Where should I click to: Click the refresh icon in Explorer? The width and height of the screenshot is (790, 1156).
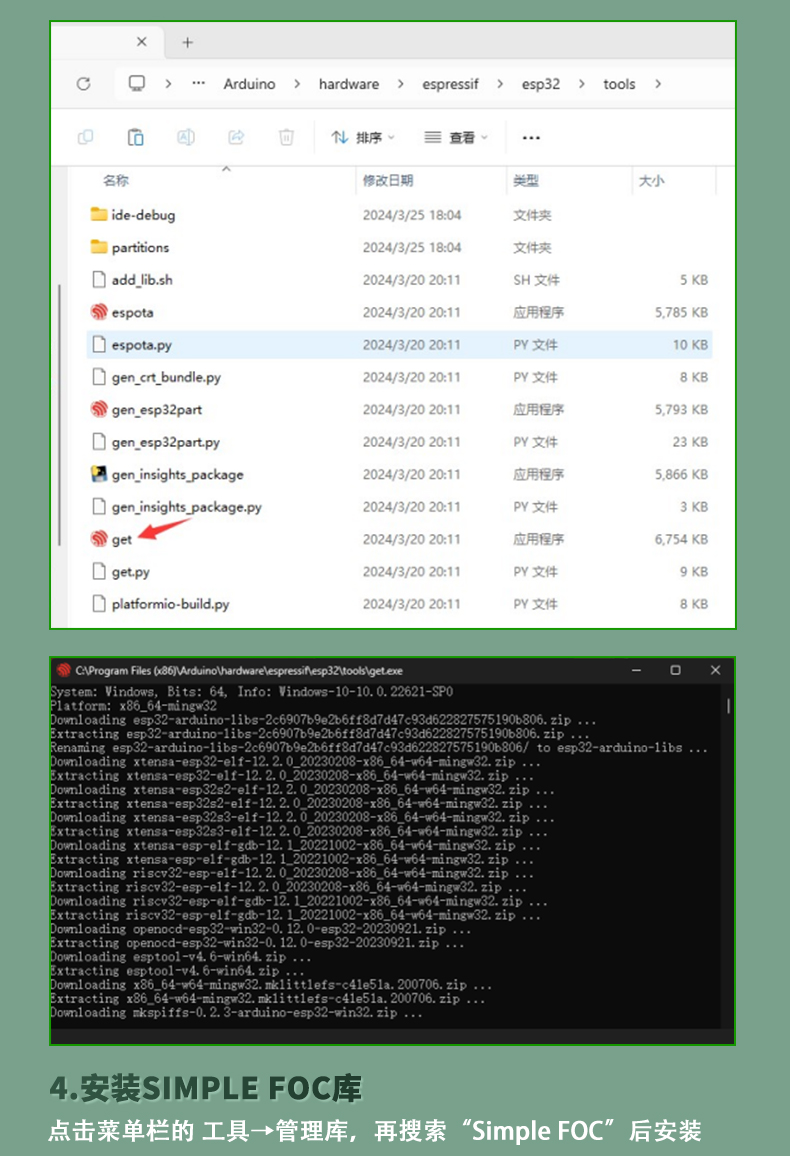click(x=84, y=84)
